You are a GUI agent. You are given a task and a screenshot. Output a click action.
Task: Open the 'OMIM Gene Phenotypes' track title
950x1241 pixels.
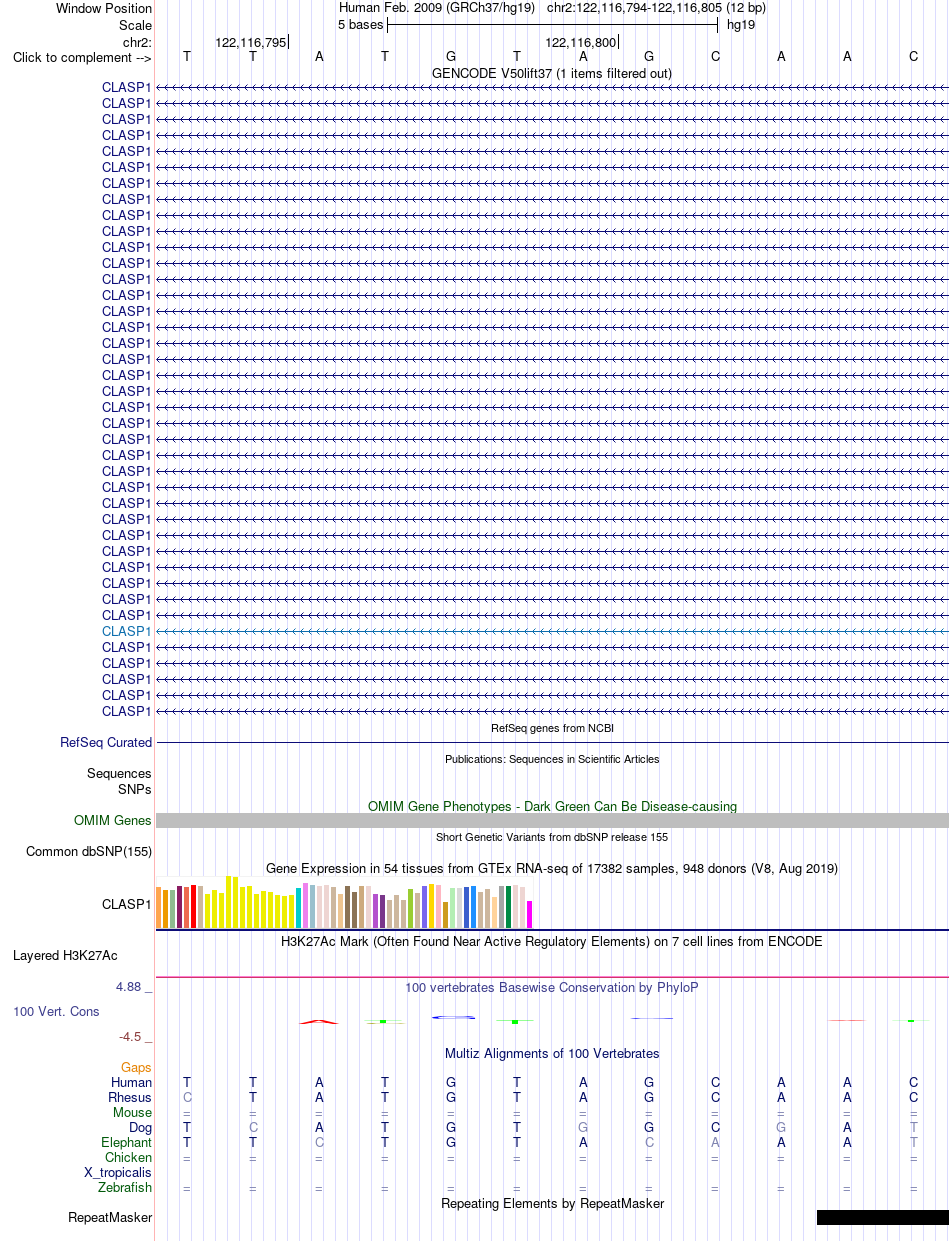coord(552,806)
